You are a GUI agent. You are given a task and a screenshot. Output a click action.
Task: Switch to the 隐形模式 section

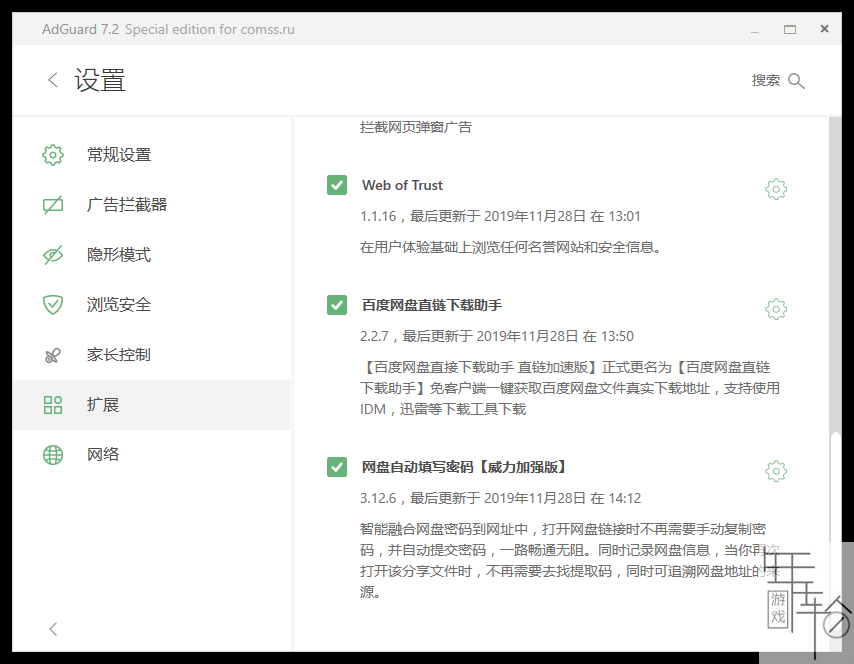pyautogui.click(x=152, y=255)
